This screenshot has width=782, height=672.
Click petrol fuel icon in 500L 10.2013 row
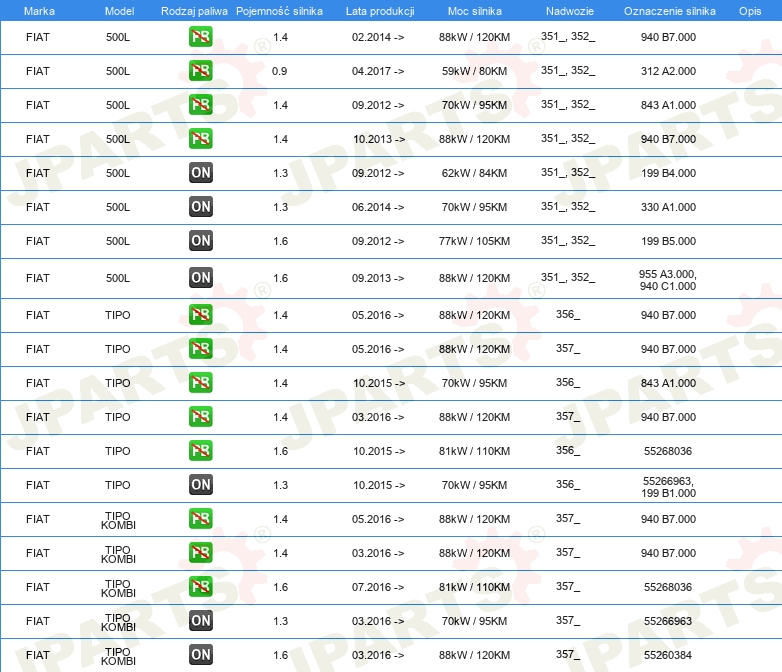coord(200,138)
